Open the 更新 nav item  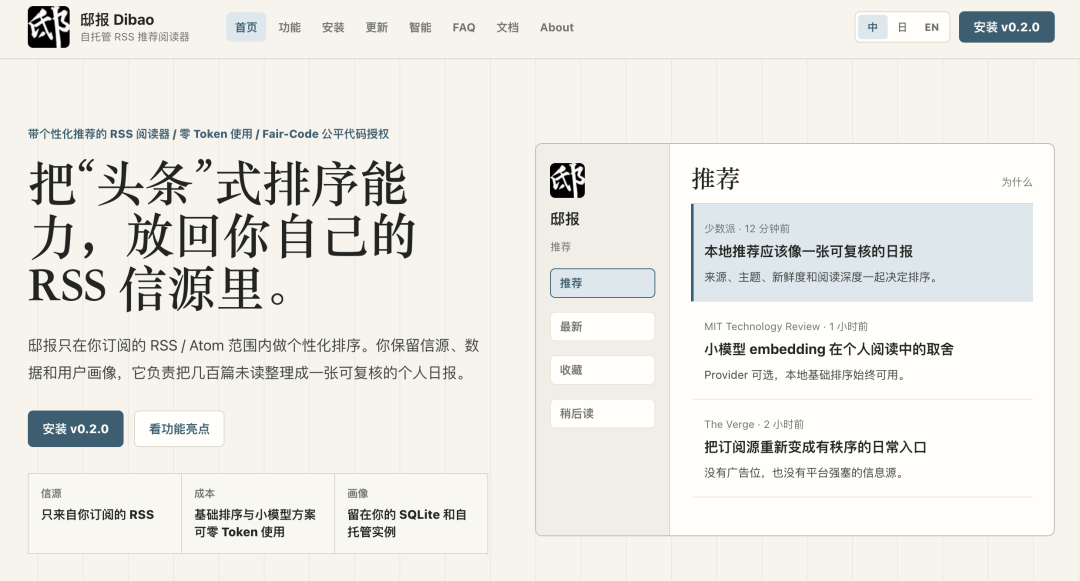pos(376,28)
